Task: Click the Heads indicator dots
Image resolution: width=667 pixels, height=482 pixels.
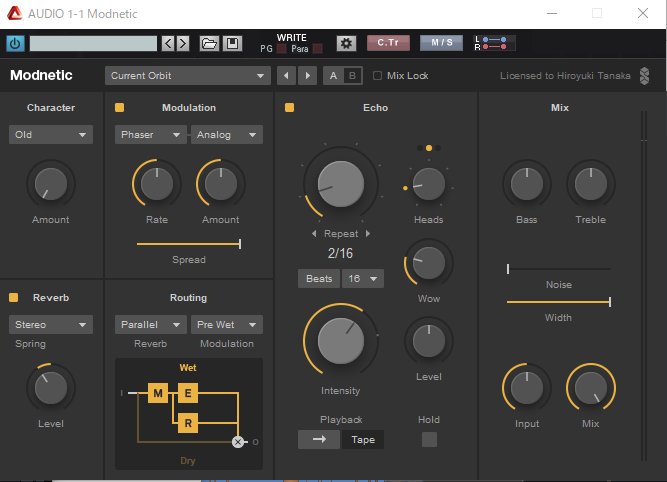Action: tap(429, 148)
